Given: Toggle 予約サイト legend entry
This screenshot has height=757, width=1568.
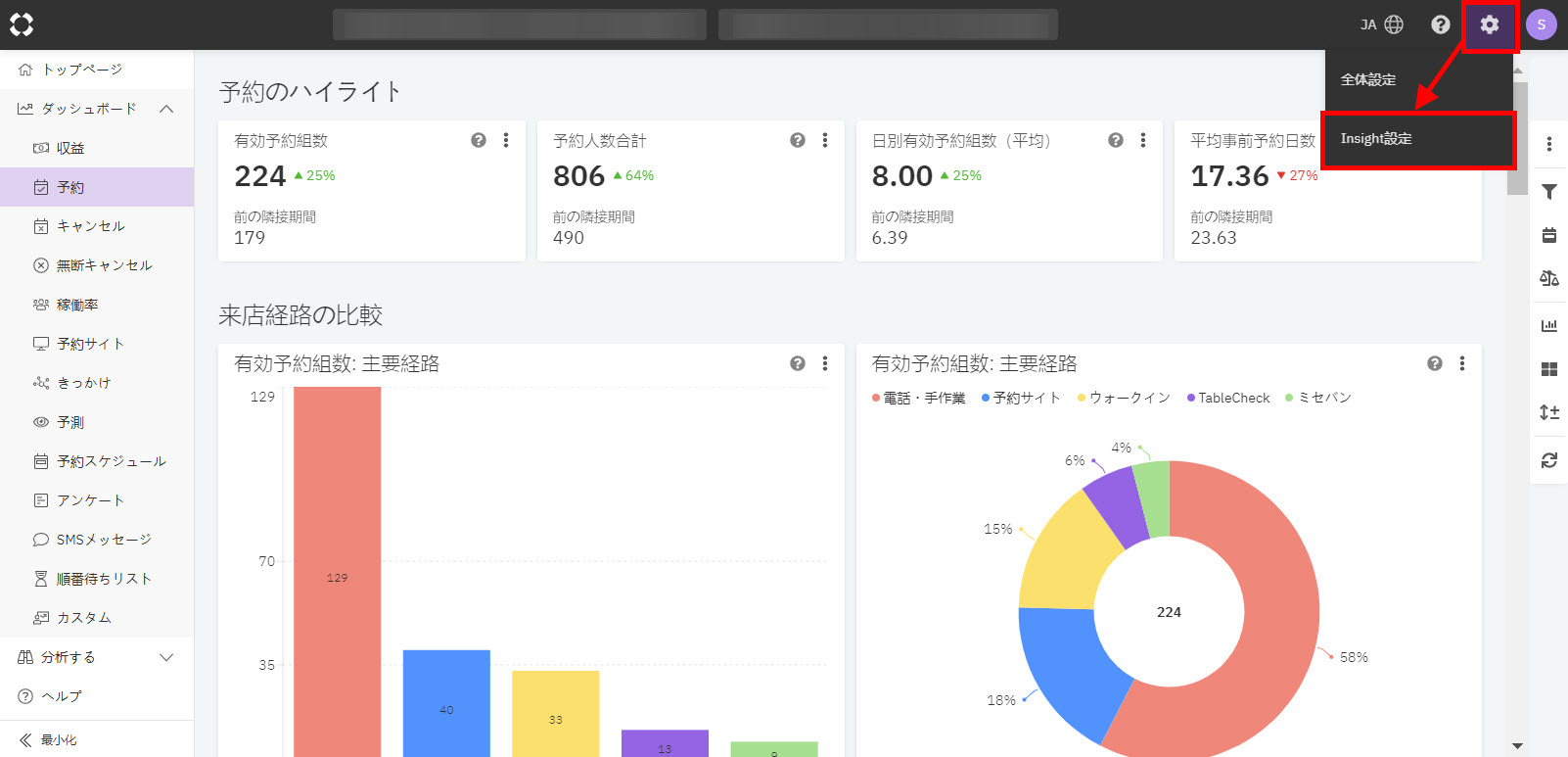Looking at the screenshot, I should point(1021,398).
